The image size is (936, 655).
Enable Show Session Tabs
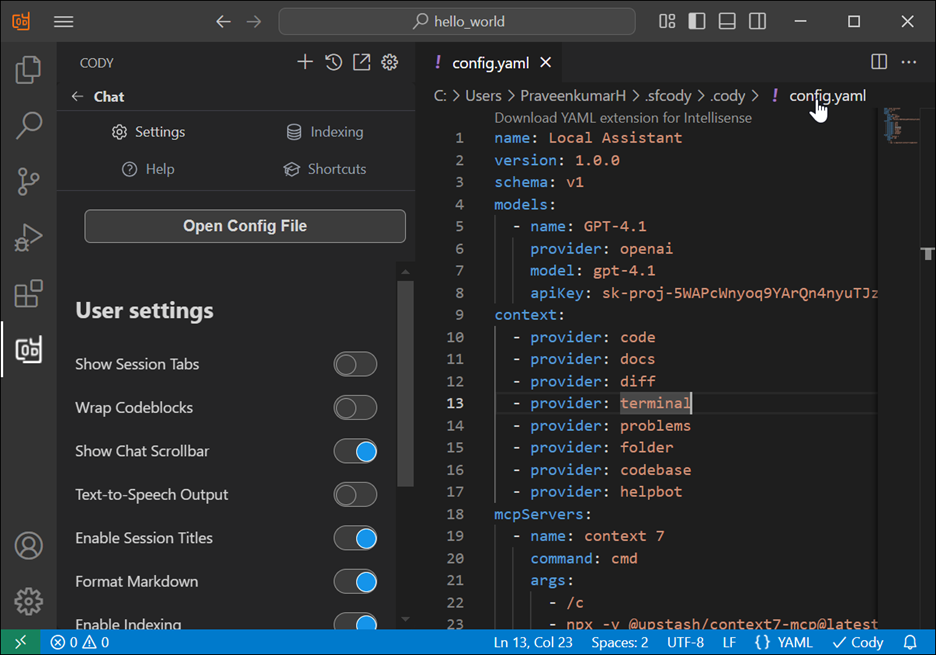point(355,364)
